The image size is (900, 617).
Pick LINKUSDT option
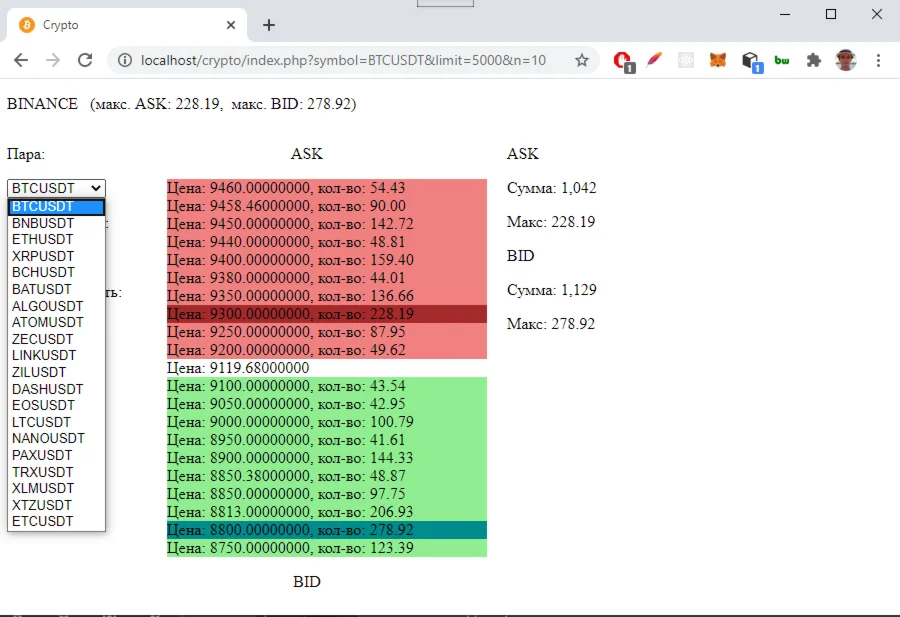coord(56,355)
